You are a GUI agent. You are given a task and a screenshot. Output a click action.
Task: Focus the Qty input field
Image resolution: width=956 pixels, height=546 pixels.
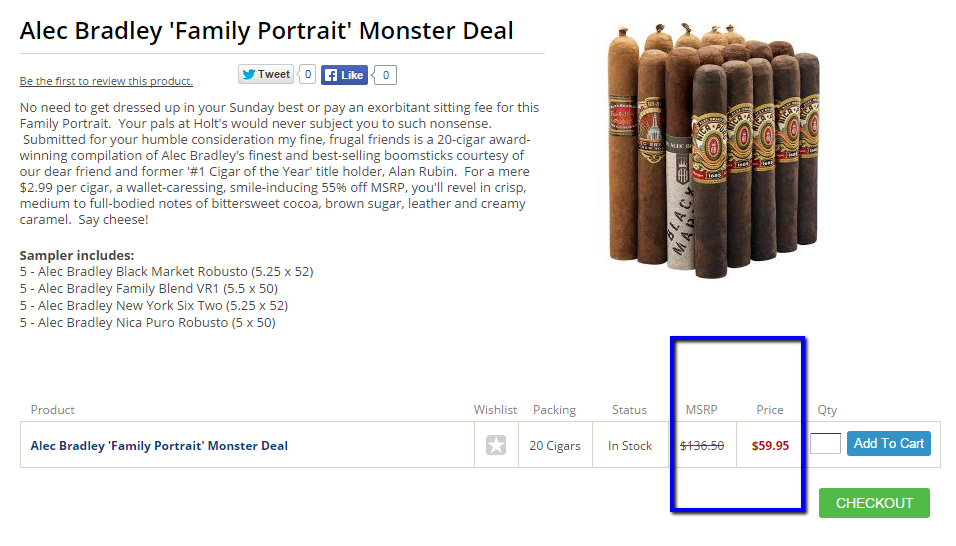click(x=825, y=444)
